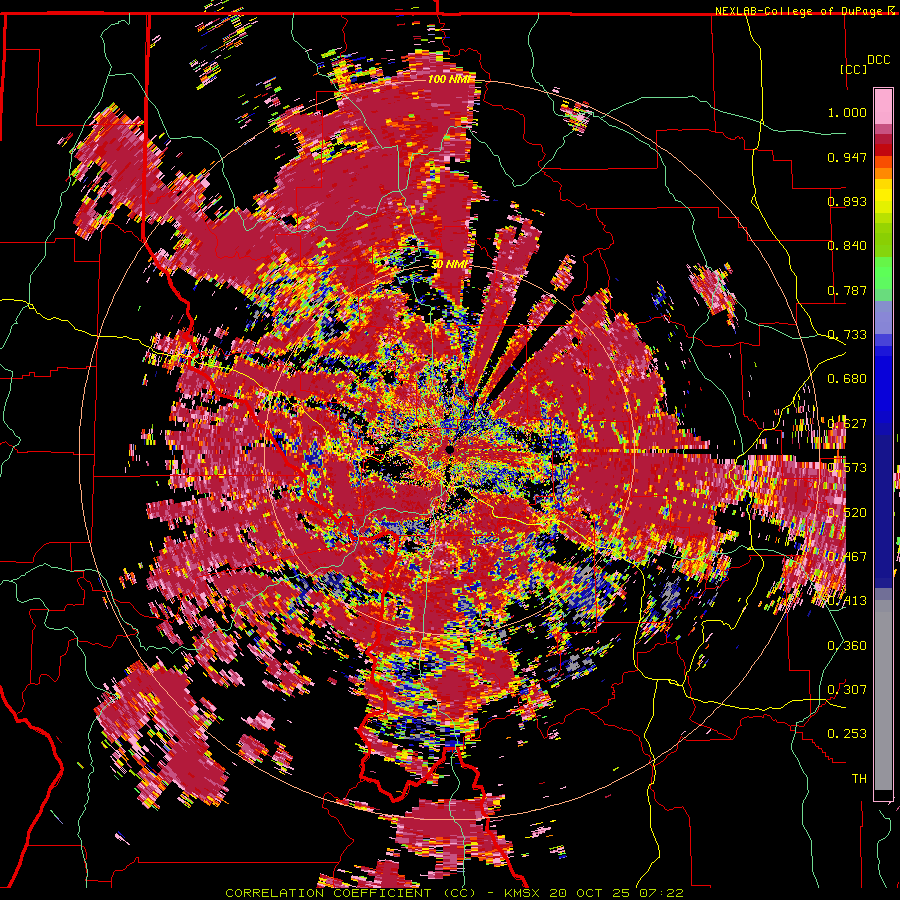
Task: Pick the light pink top color bar segment
Action: [883, 107]
